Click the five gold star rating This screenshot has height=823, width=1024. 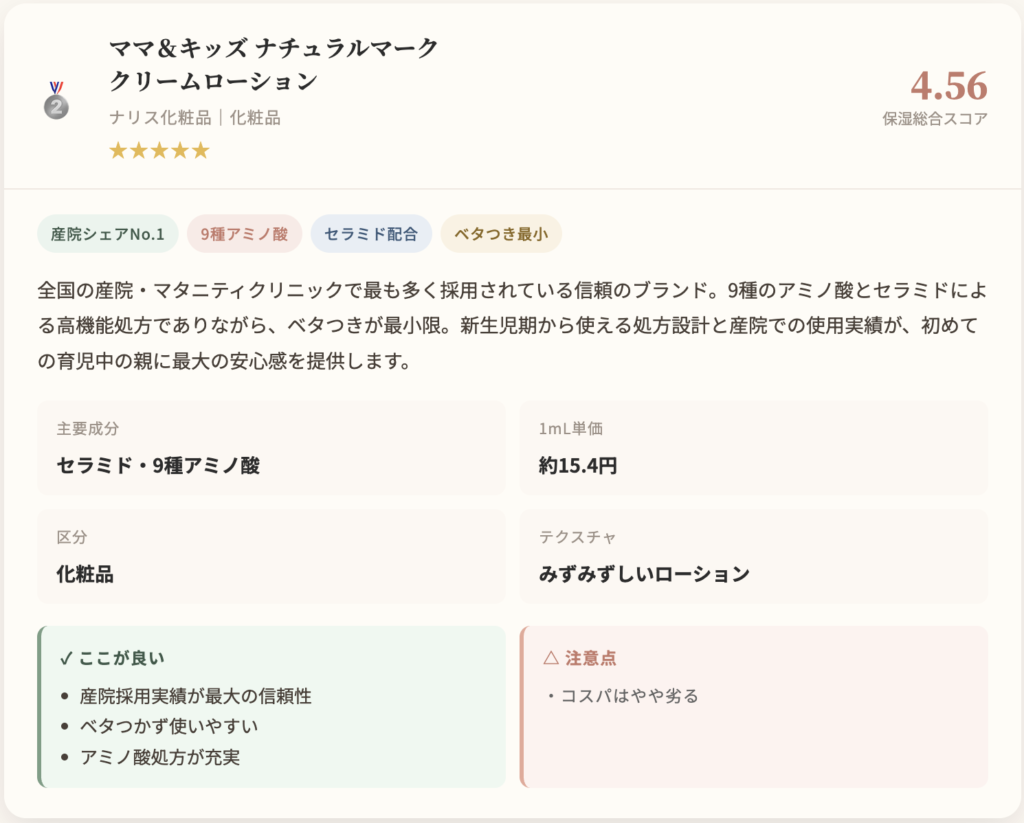(159, 151)
